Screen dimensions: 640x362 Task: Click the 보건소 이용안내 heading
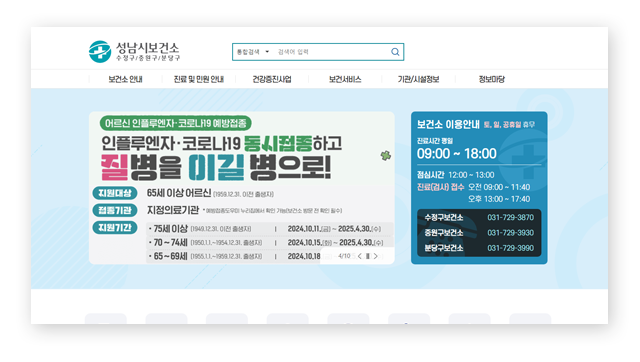click(x=448, y=124)
